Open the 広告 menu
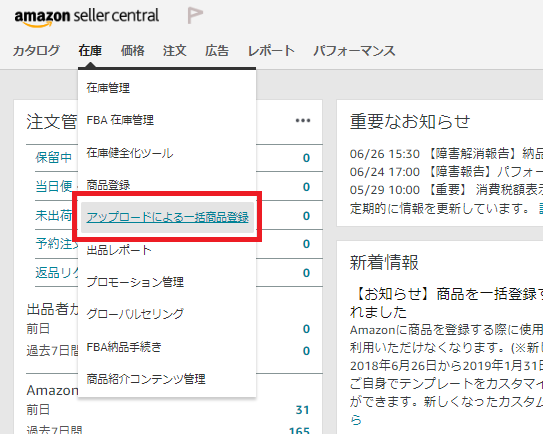The image size is (543, 434). (x=217, y=51)
